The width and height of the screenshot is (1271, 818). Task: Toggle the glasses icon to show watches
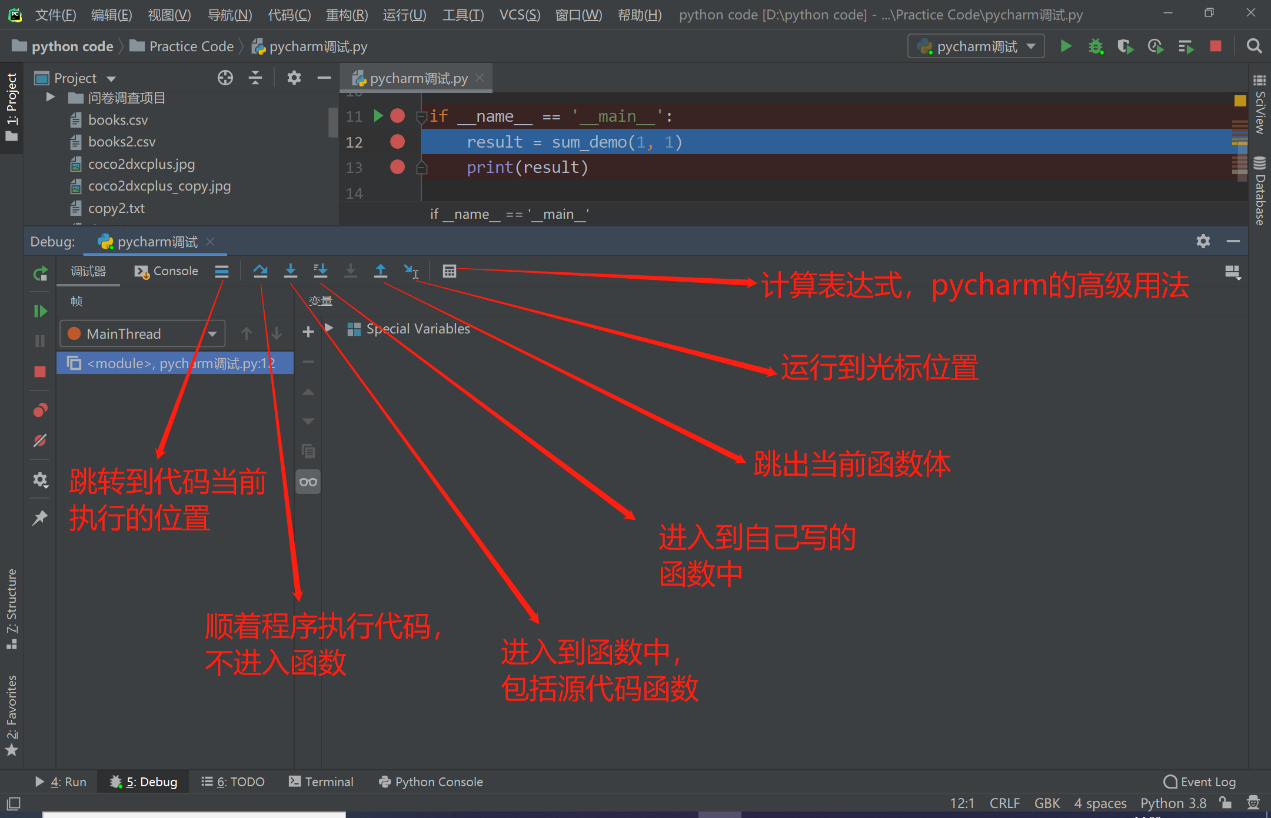coord(308,482)
